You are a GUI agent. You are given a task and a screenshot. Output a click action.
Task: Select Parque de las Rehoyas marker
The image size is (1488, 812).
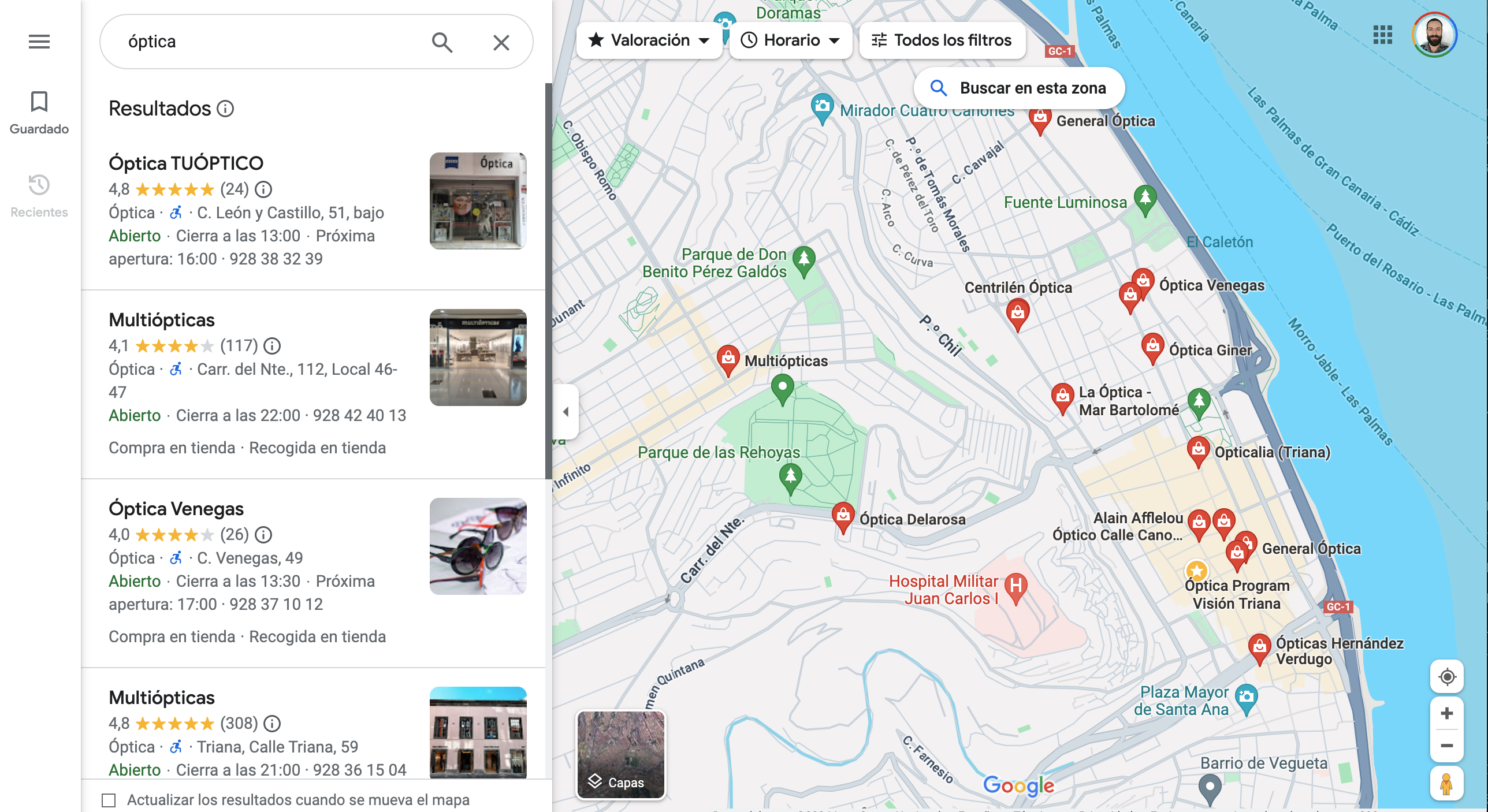791,479
